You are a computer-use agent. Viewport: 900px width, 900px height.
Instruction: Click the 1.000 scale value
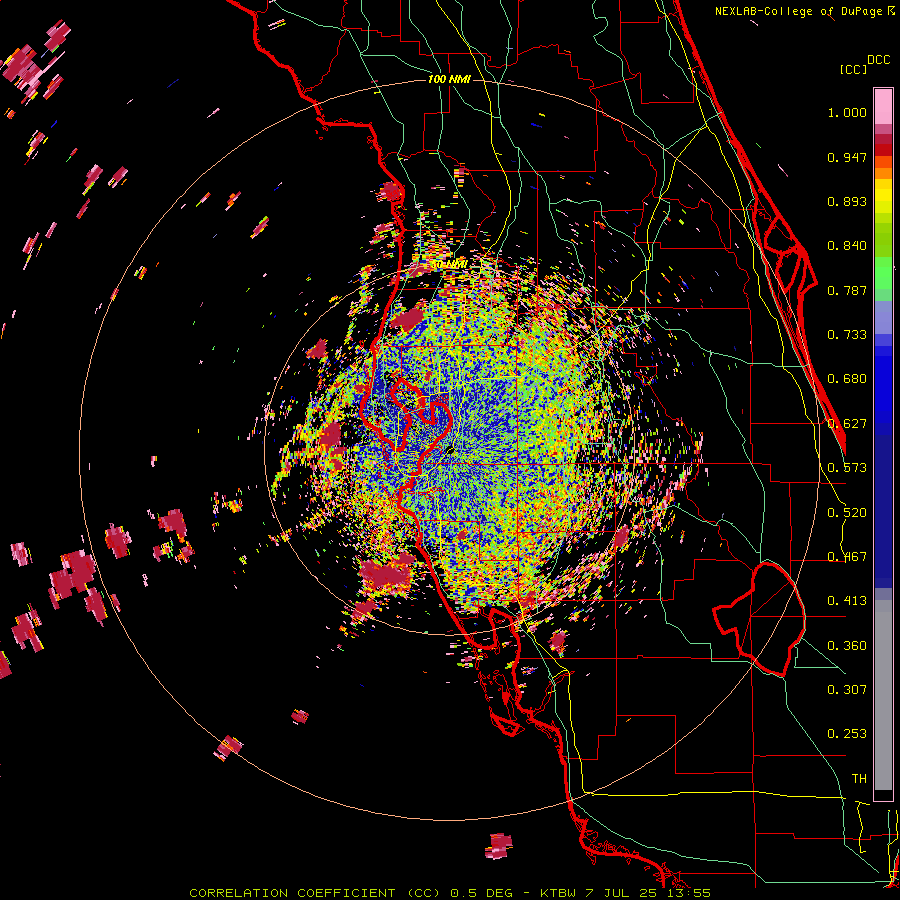[847, 112]
